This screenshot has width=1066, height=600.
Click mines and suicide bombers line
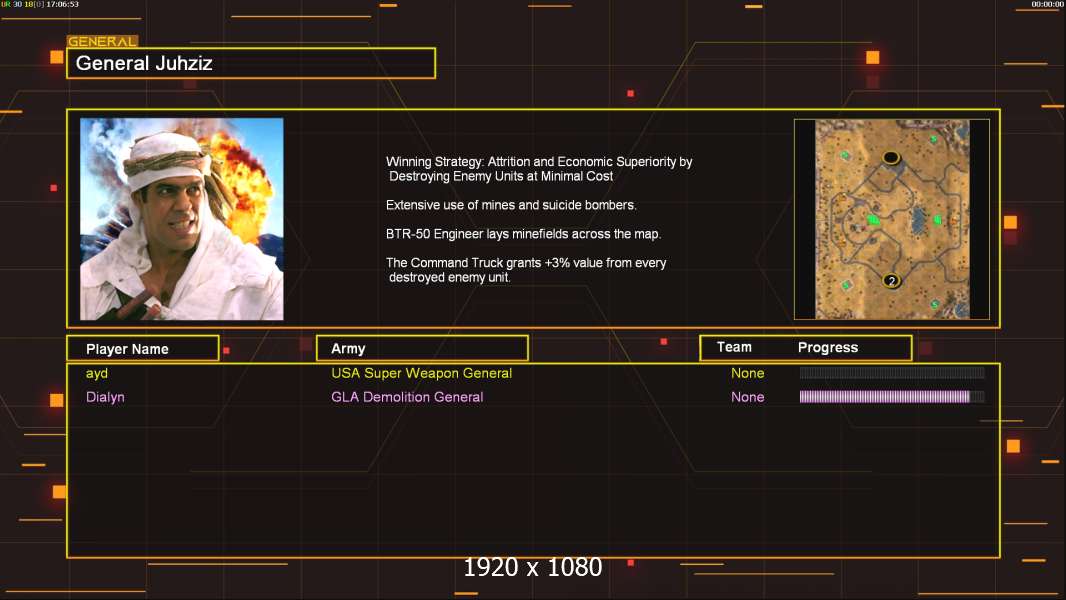(x=511, y=205)
